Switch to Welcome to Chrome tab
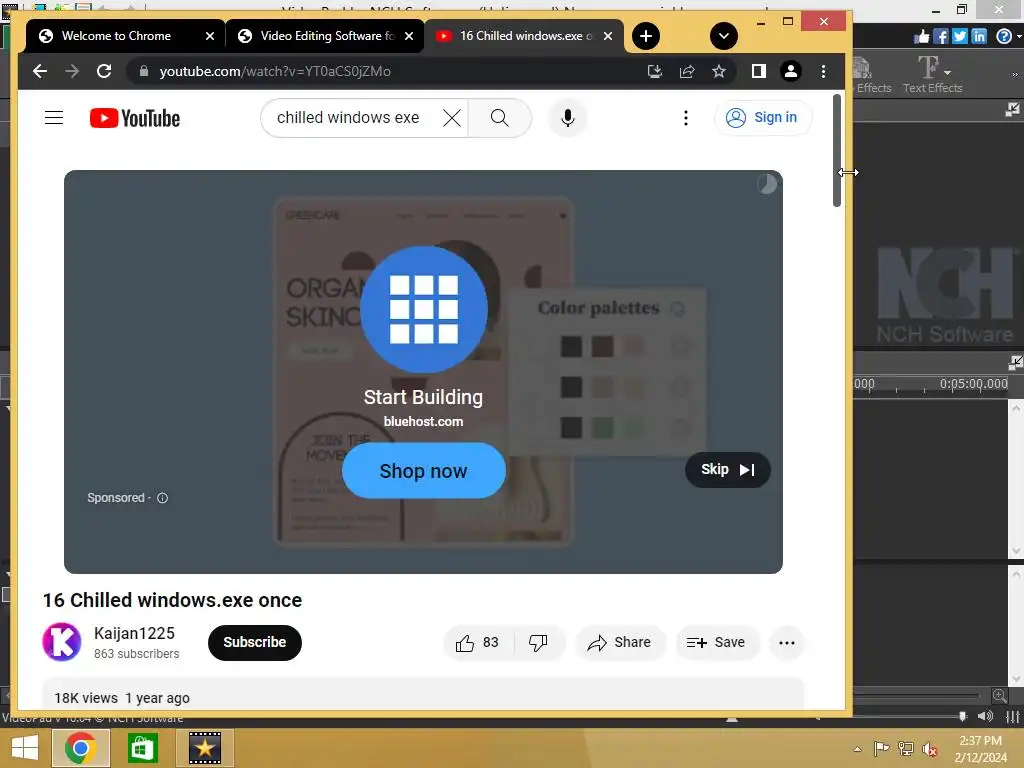This screenshot has width=1024, height=768. 116,36
